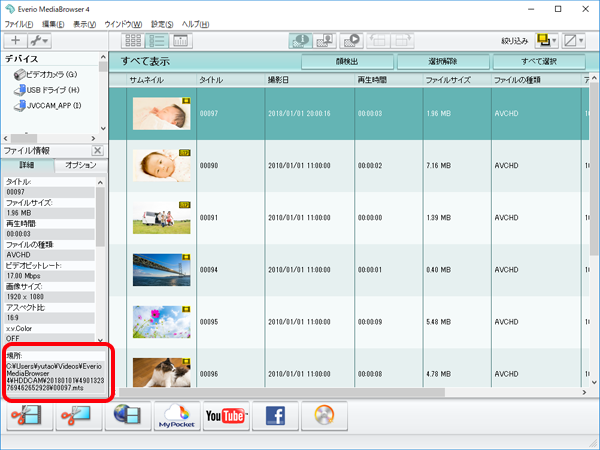The width and height of the screenshot is (600, 450).
Task: Select baby face thumbnail 00090
Action: 161,165
